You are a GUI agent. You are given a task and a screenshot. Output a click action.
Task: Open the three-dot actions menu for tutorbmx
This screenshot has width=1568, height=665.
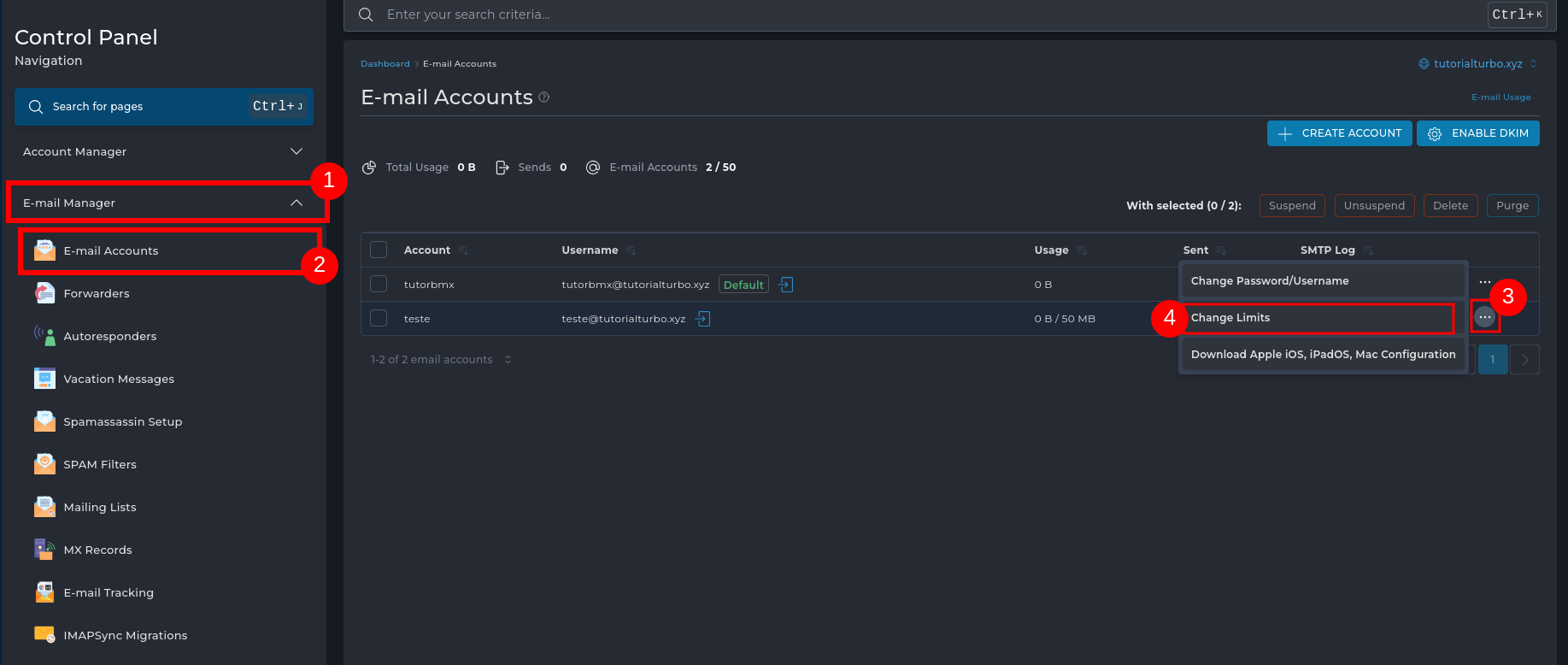click(1485, 282)
